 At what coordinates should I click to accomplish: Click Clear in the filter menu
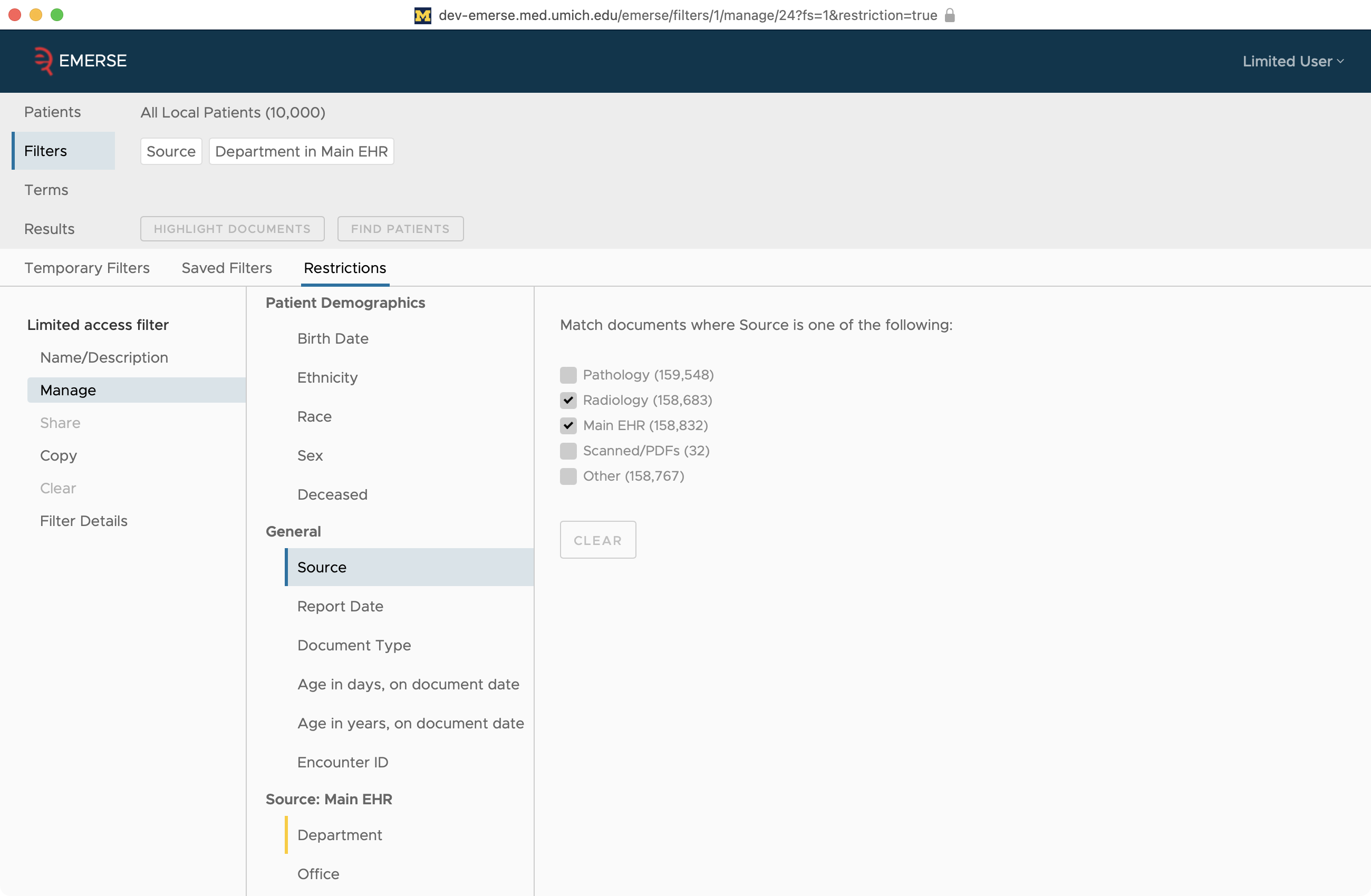pos(57,488)
